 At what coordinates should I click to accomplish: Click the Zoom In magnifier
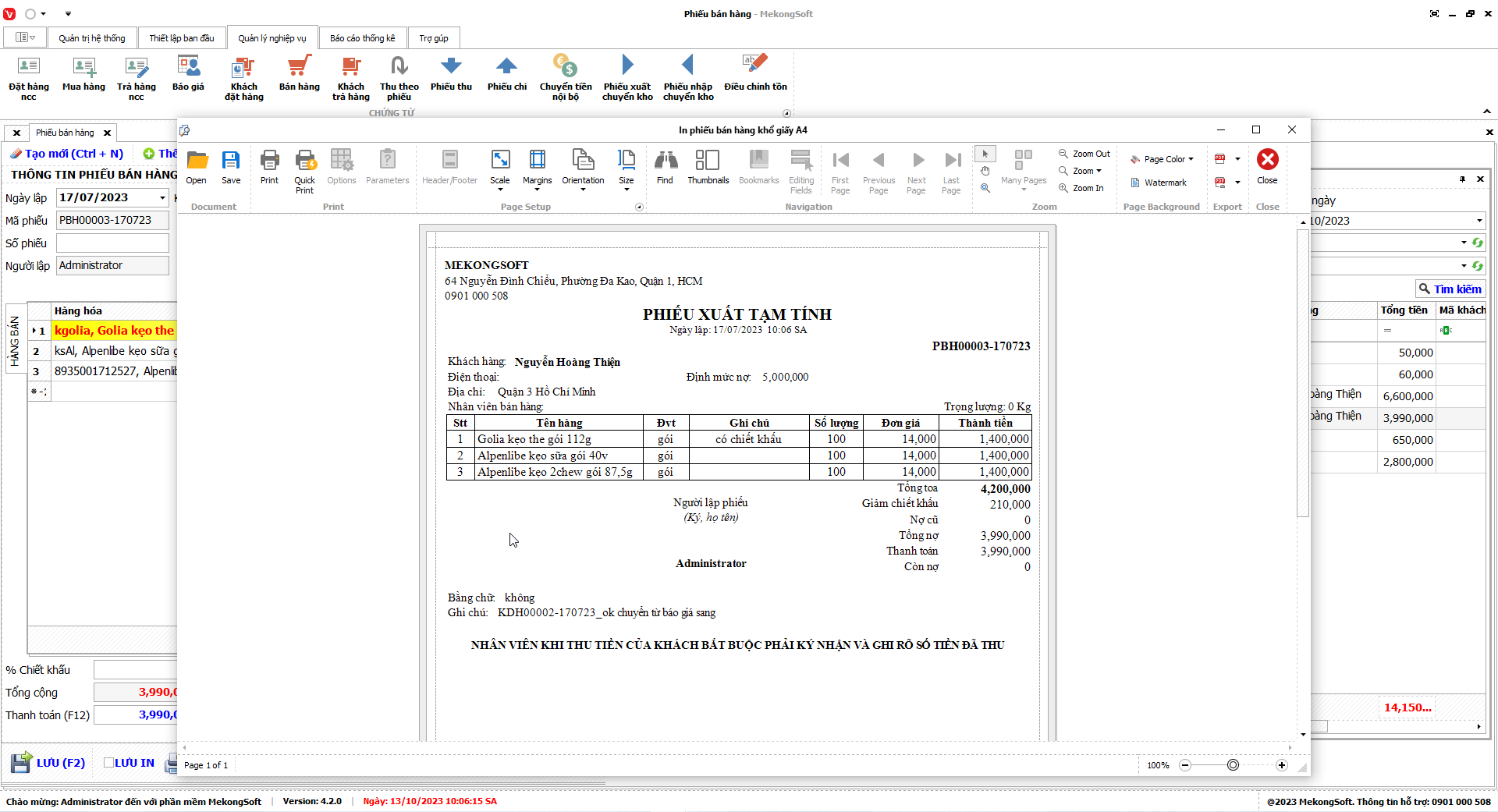tap(1081, 188)
